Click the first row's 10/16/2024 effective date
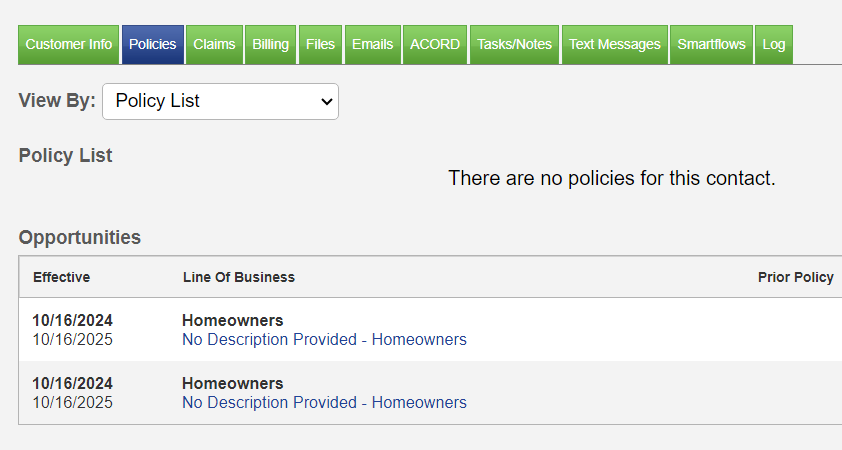This screenshot has height=450, width=842. click(72, 321)
